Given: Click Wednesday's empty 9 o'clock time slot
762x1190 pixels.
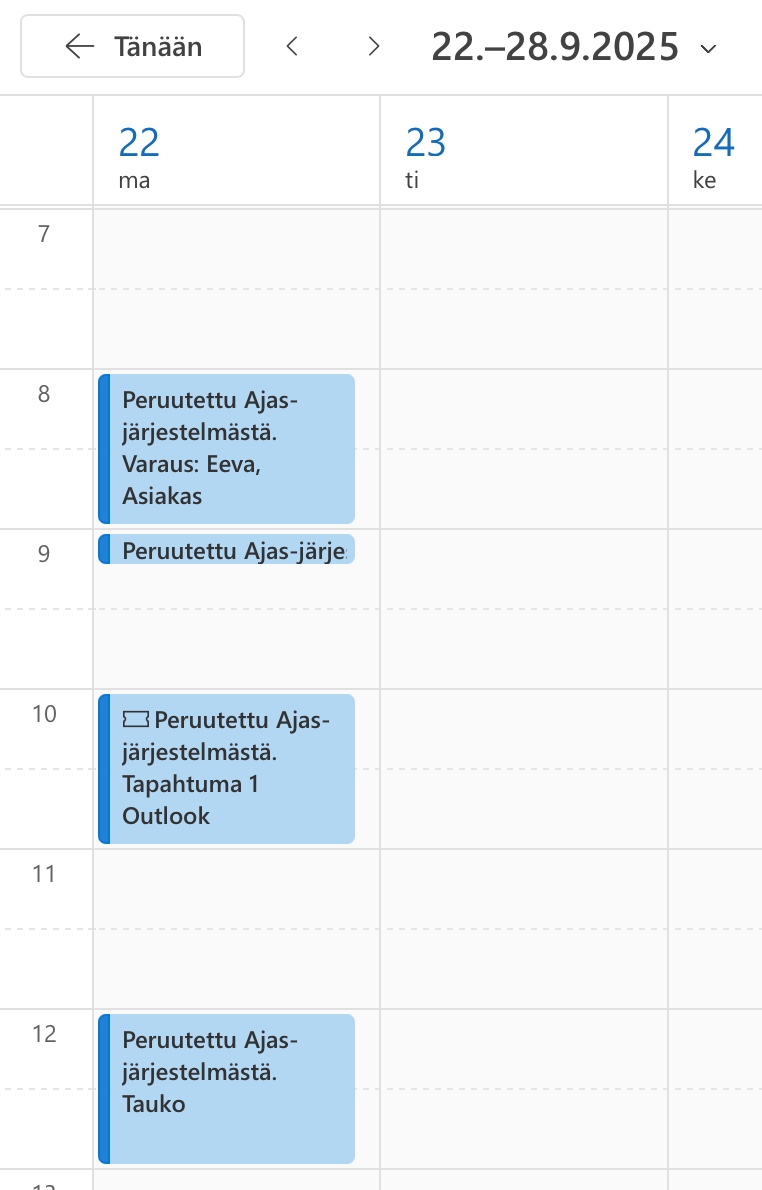Looking at the screenshot, I should point(714,608).
